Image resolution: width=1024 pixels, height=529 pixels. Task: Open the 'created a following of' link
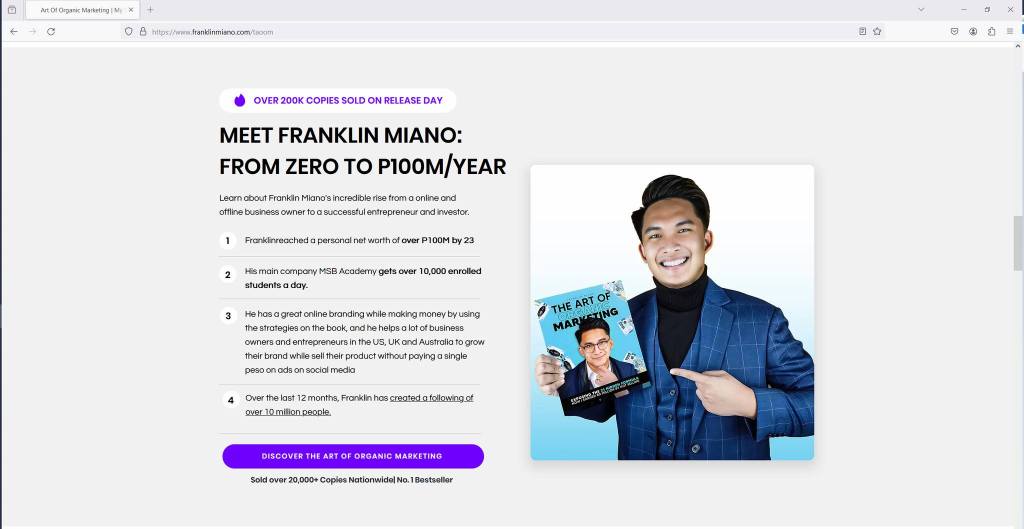[432, 398]
